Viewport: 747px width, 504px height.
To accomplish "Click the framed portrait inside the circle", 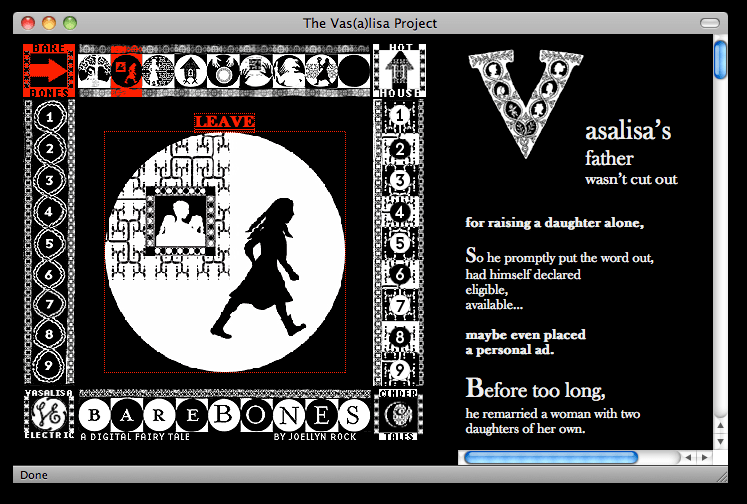I will (182, 221).
